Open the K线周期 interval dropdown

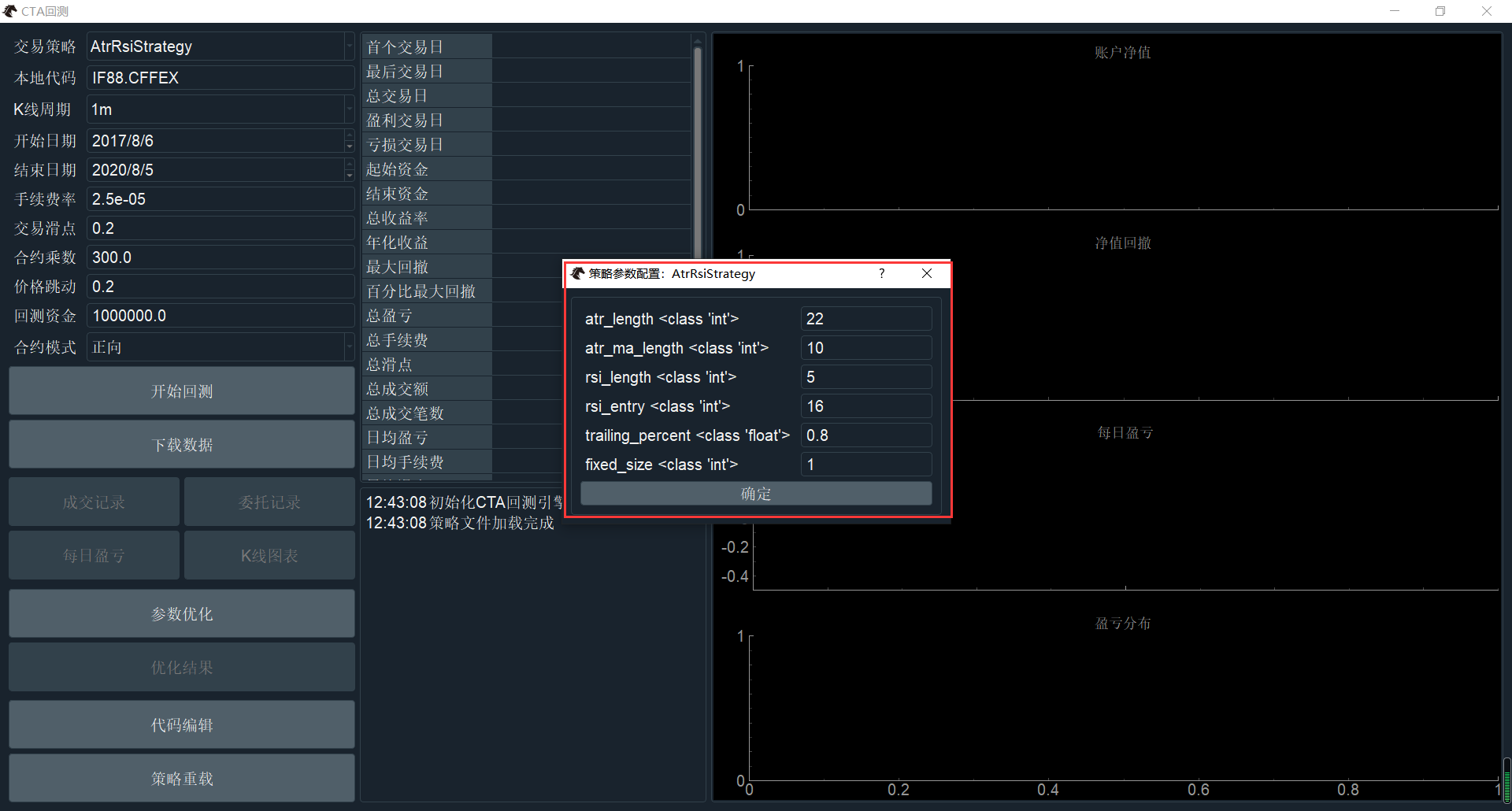click(349, 109)
